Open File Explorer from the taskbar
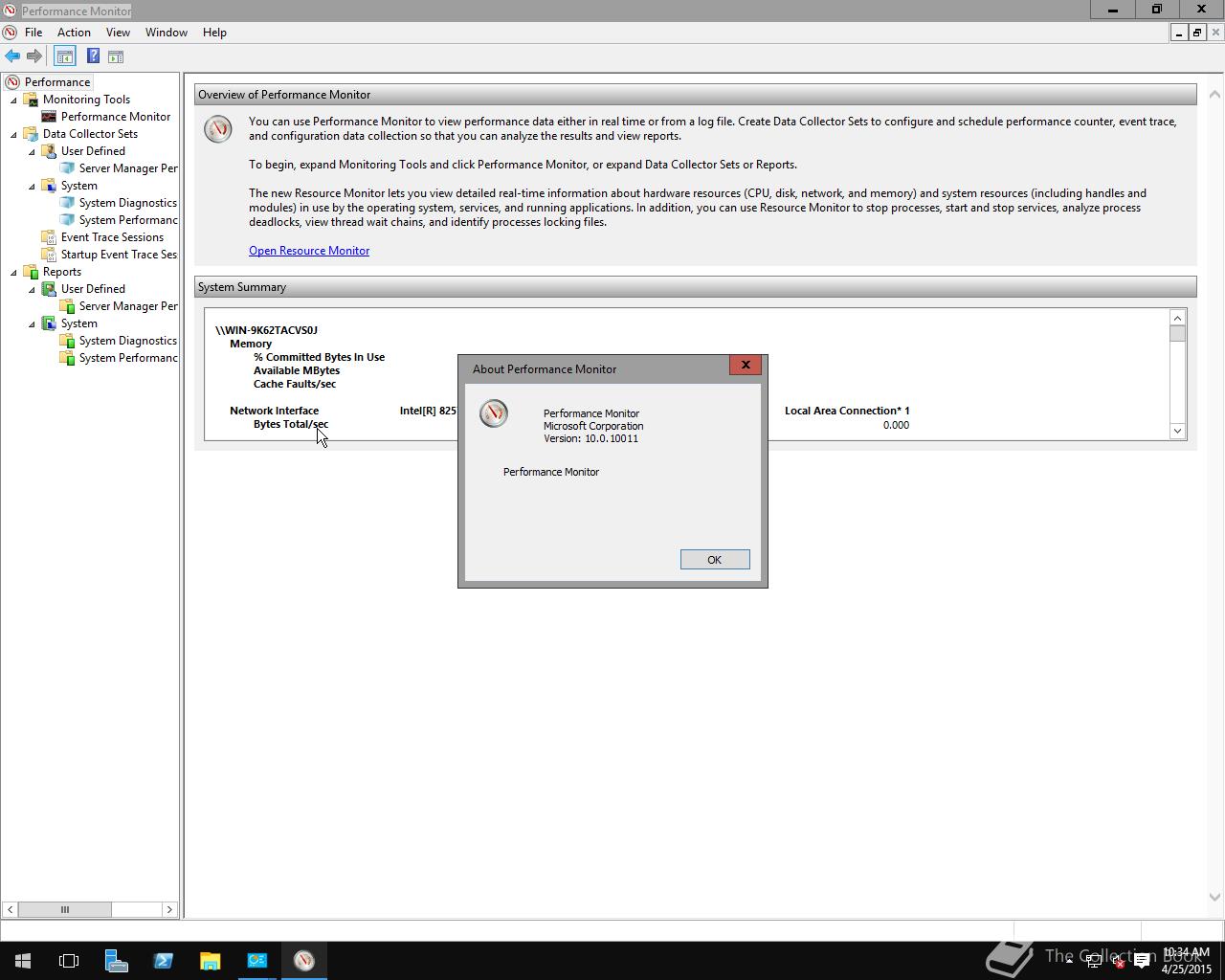Viewport: 1225px width, 980px height. pos(210,961)
